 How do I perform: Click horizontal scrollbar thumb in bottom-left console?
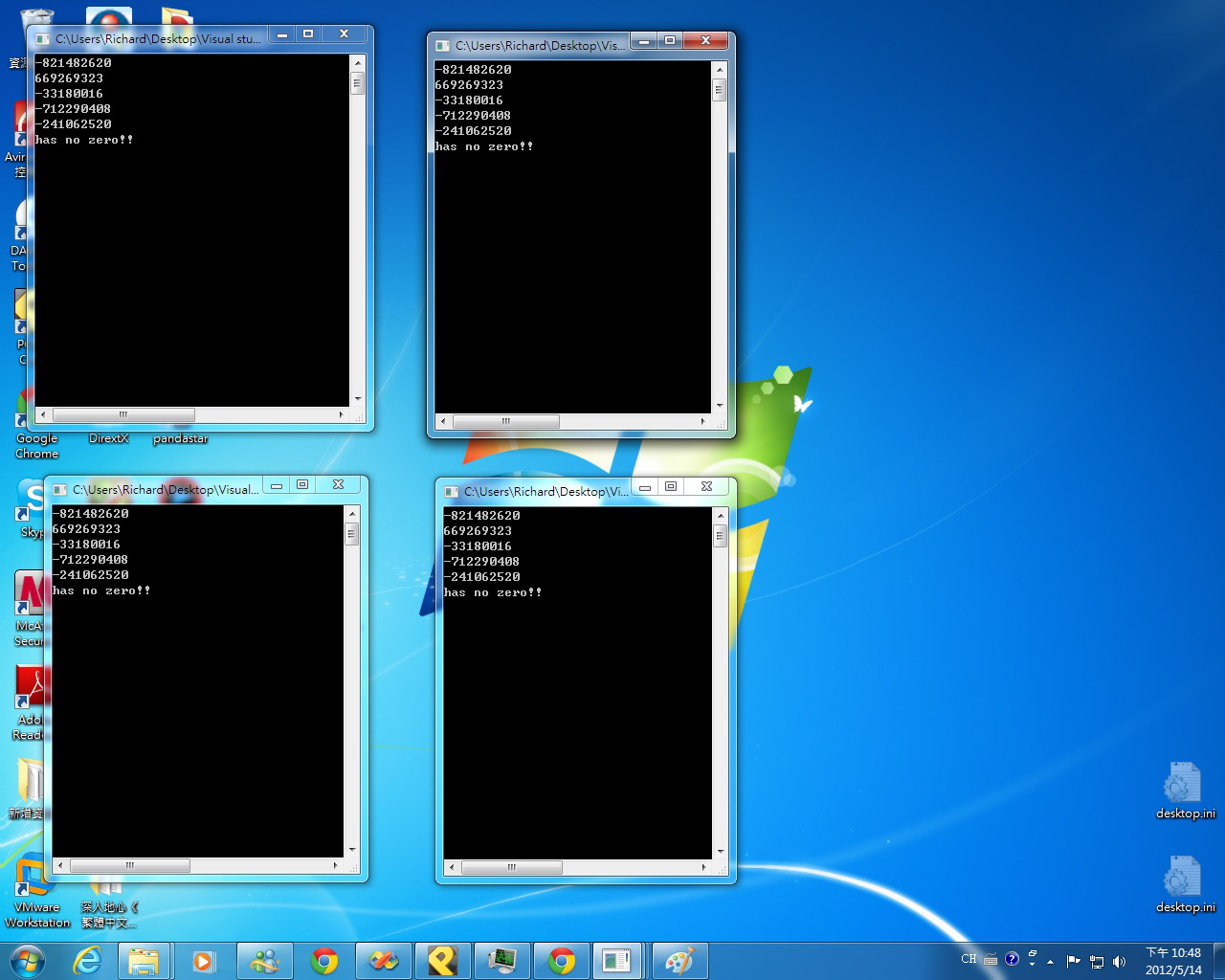tap(129, 865)
